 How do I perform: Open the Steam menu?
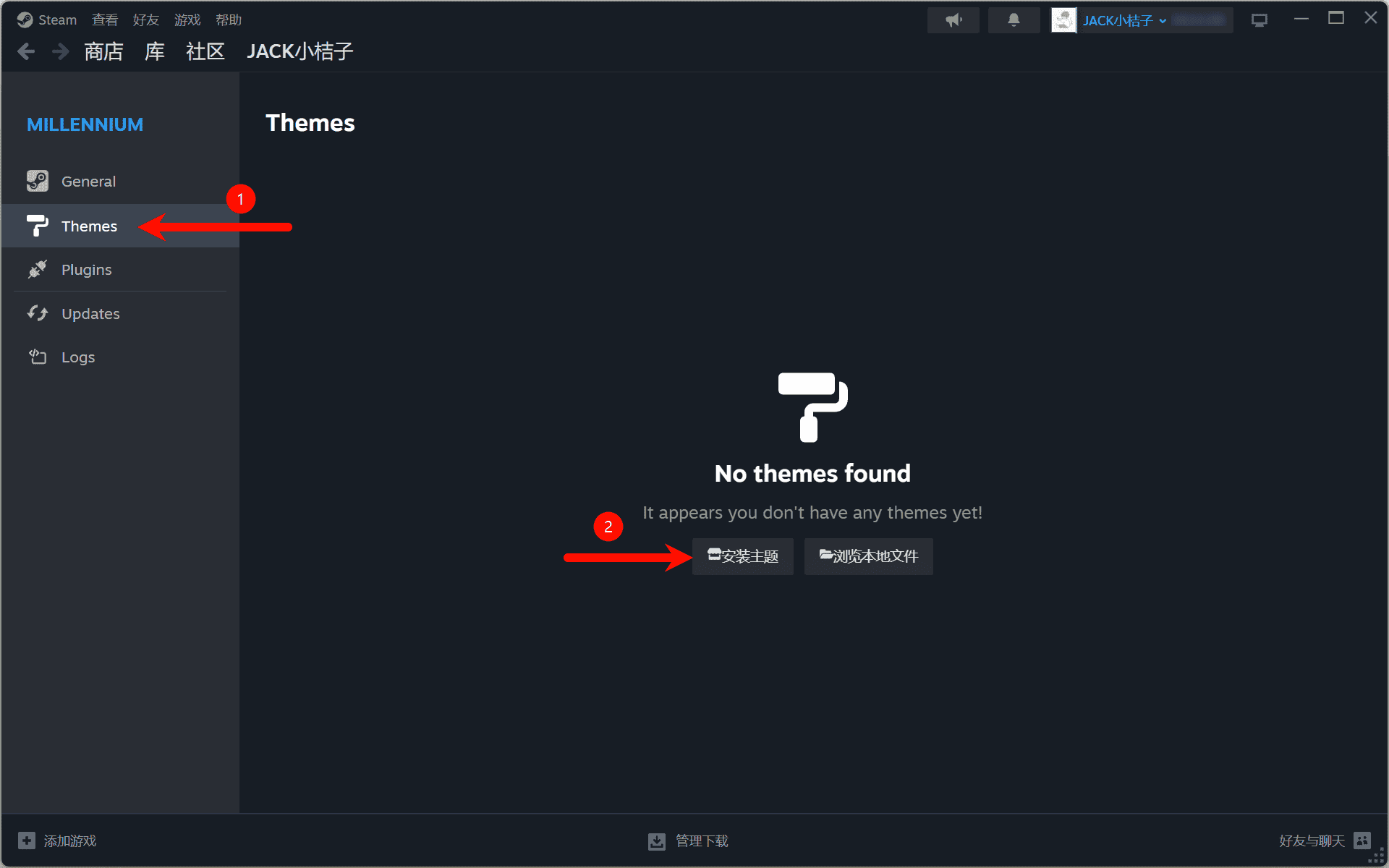coord(48,20)
